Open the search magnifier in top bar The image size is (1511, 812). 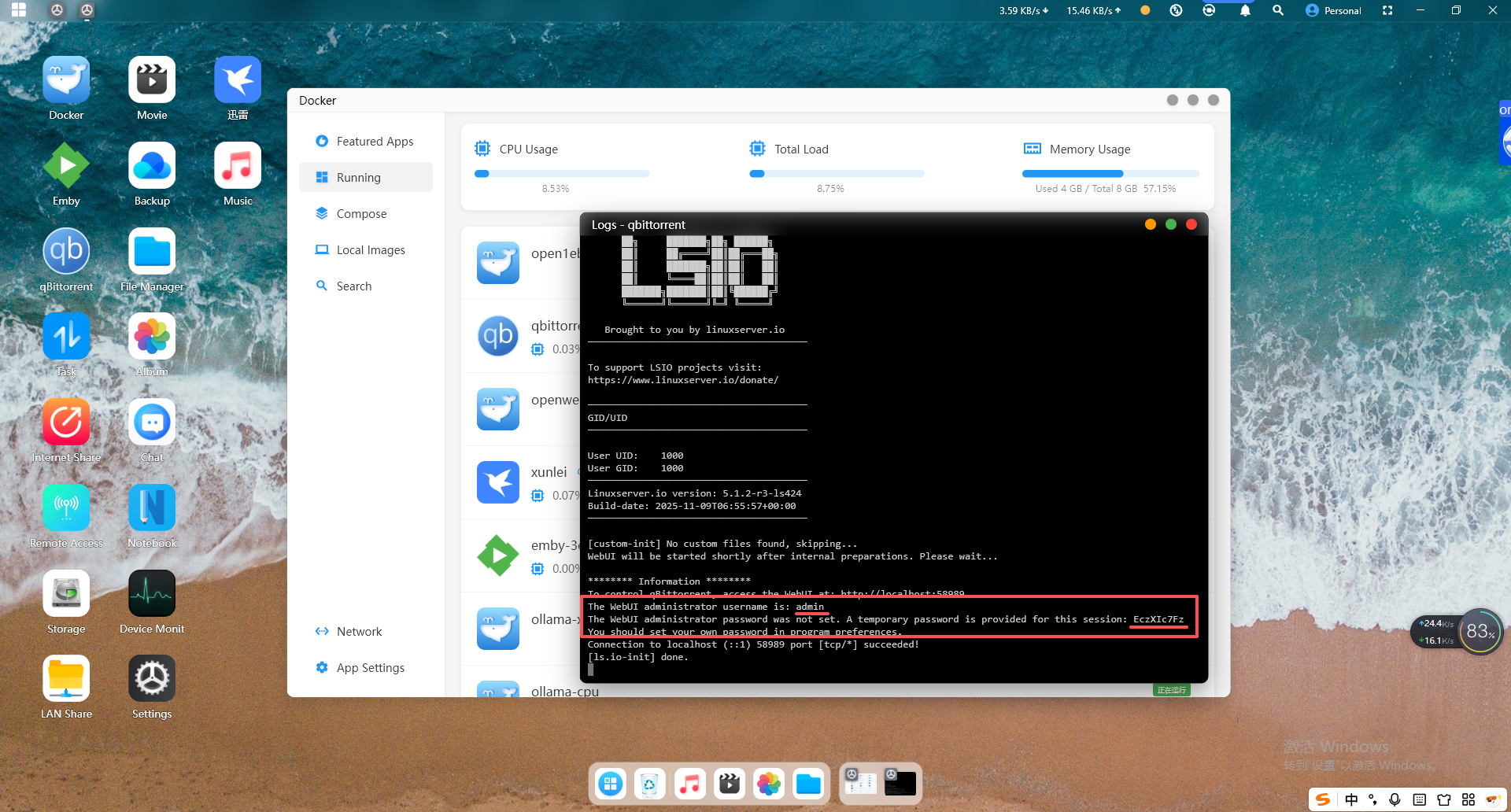1278,10
